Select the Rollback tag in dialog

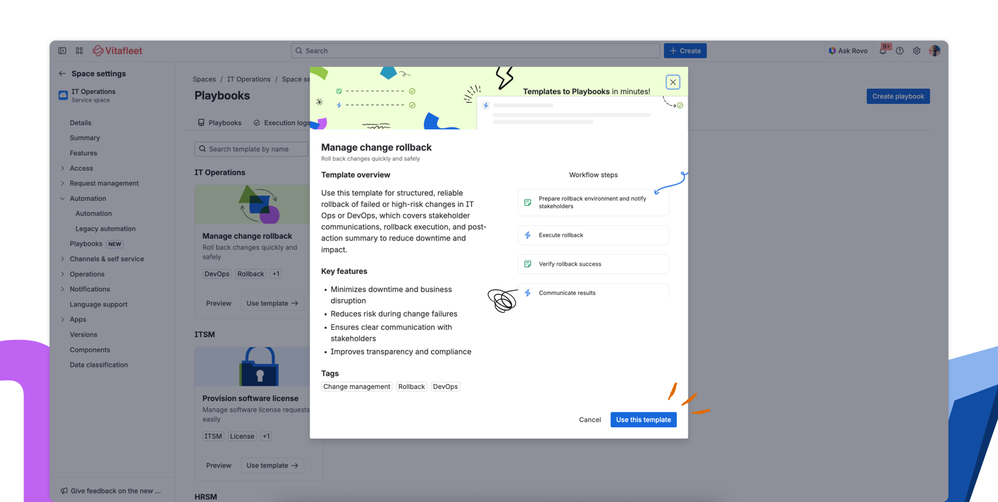point(411,387)
